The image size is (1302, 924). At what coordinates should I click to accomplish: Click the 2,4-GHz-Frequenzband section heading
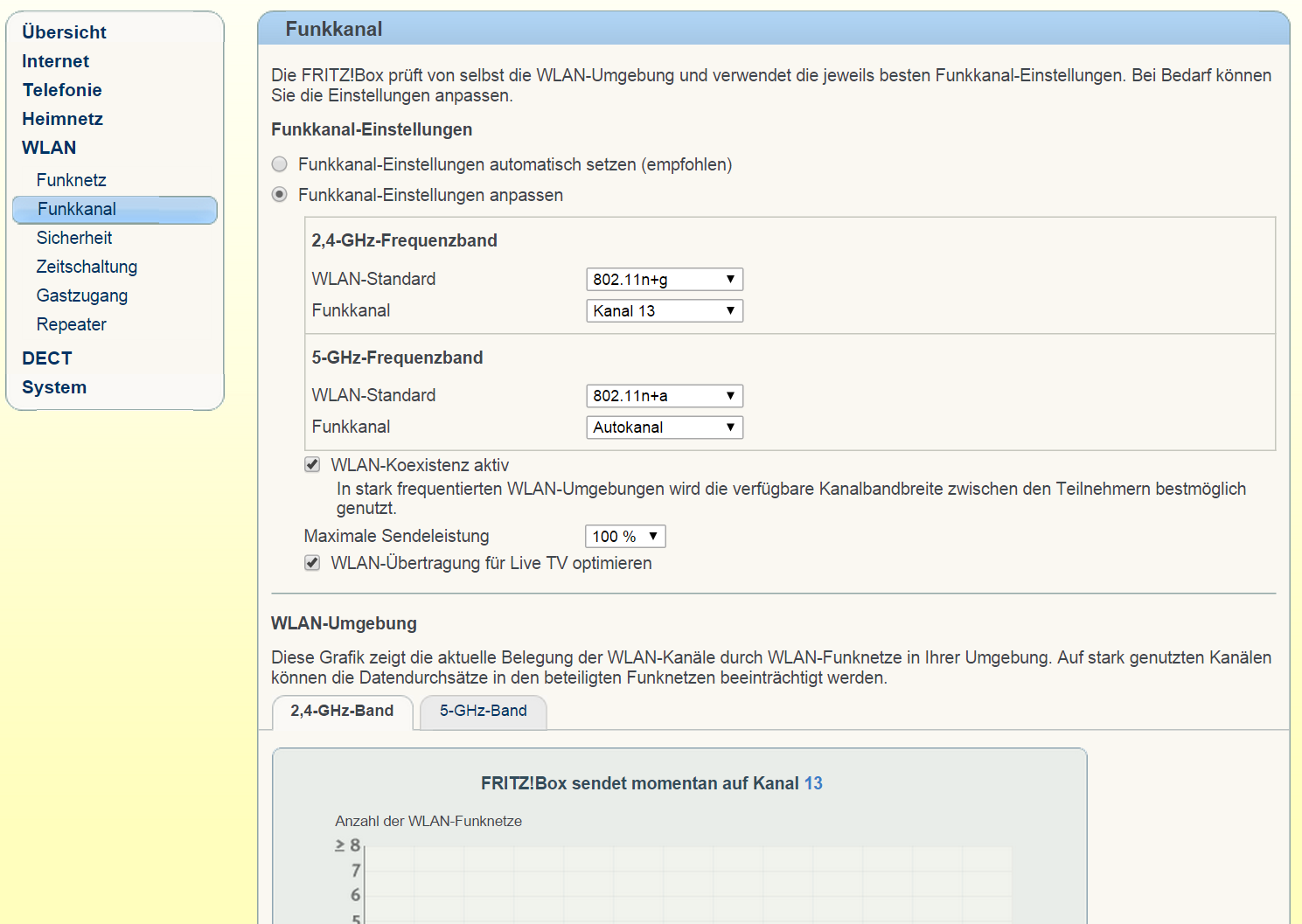point(404,240)
